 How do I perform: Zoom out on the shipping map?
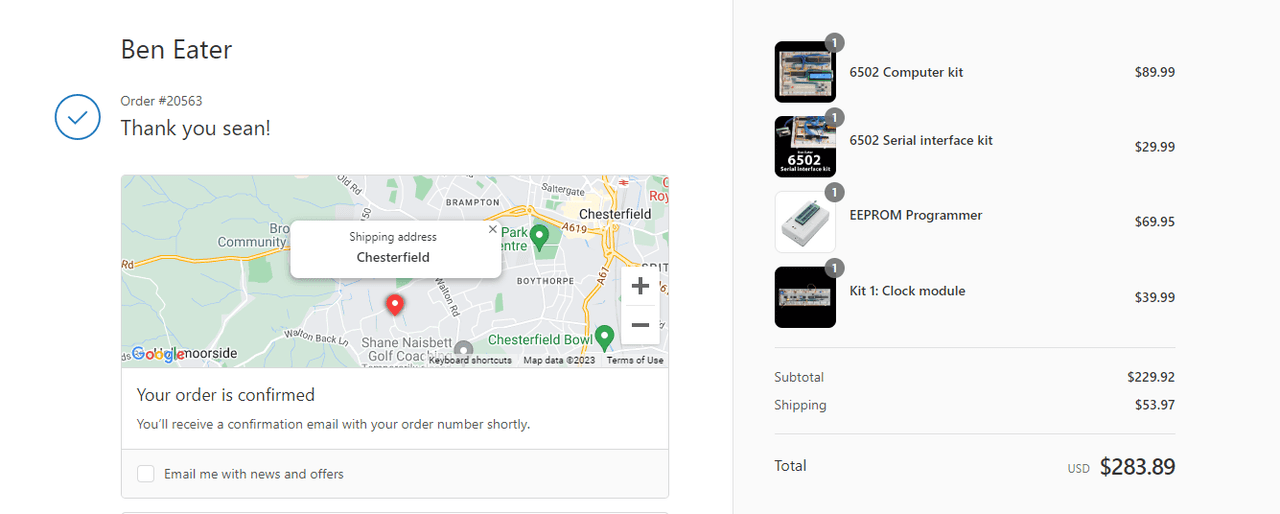click(x=640, y=325)
